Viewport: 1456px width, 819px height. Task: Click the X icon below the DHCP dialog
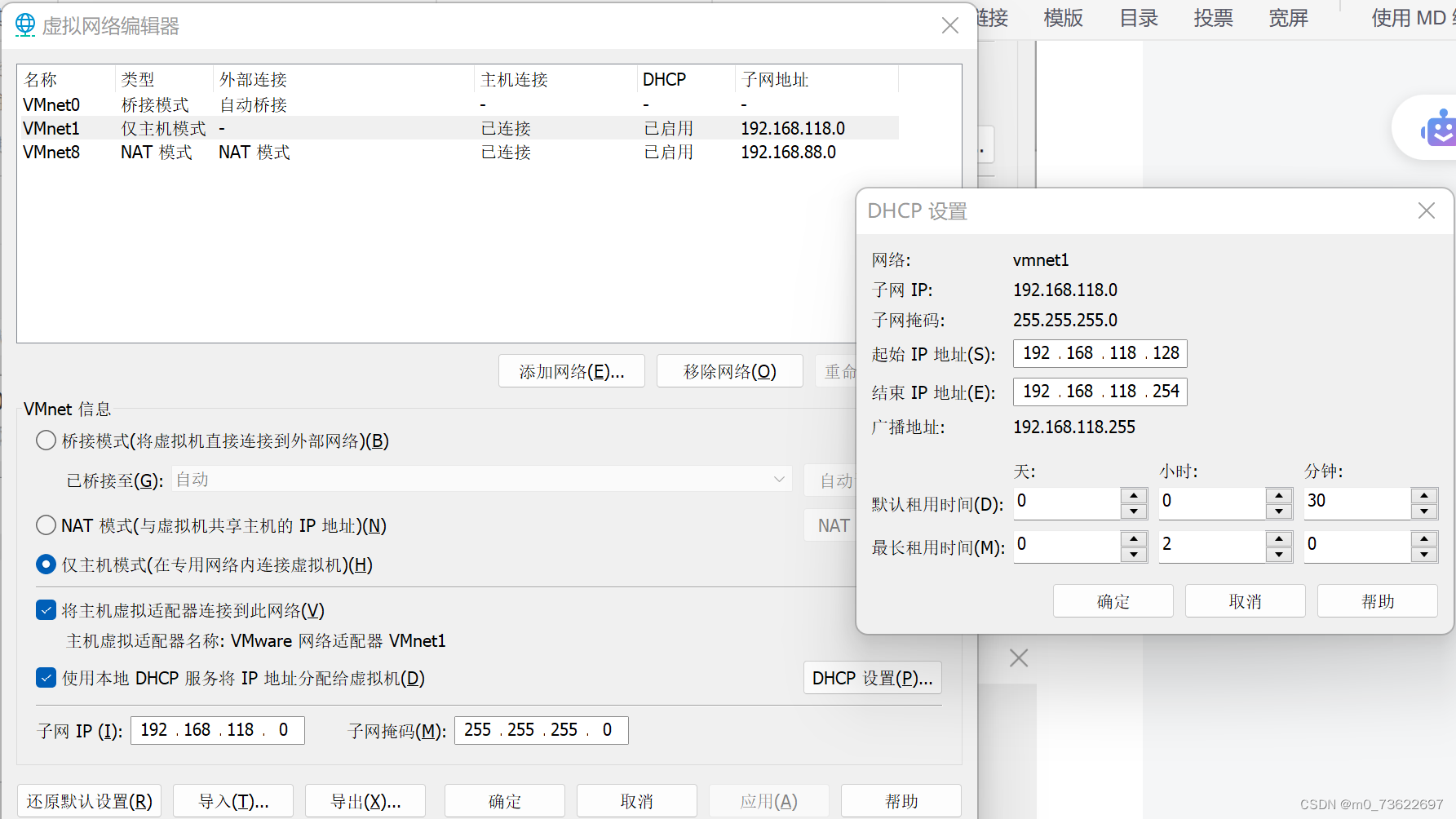[x=1019, y=657]
